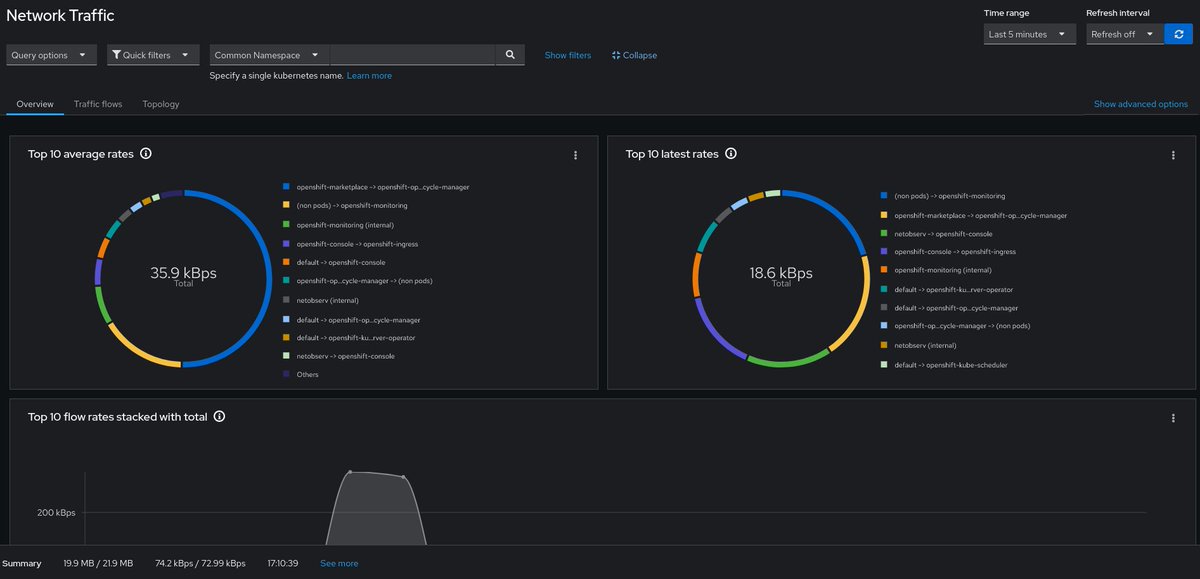Screen dimensions: 1200x579
Task: Open the Query options dropdown
Action: coord(52,55)
